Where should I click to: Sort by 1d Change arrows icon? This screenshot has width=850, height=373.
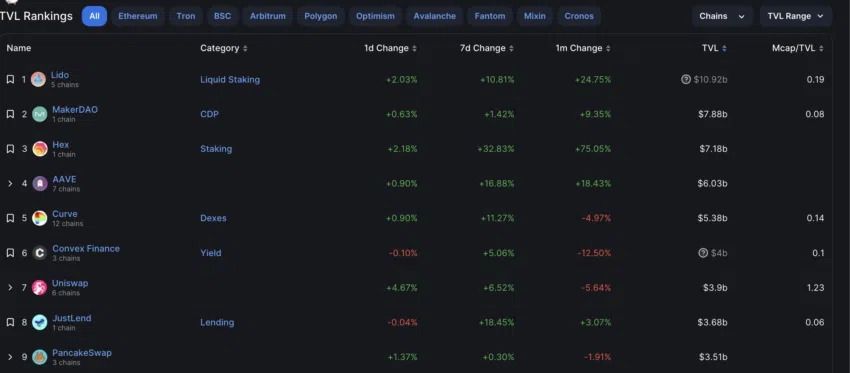(x=415, y=48)
